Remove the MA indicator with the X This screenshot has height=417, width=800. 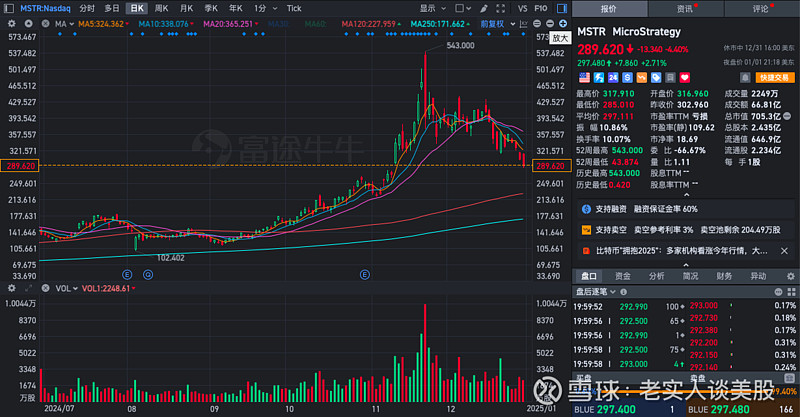[45, 23]
